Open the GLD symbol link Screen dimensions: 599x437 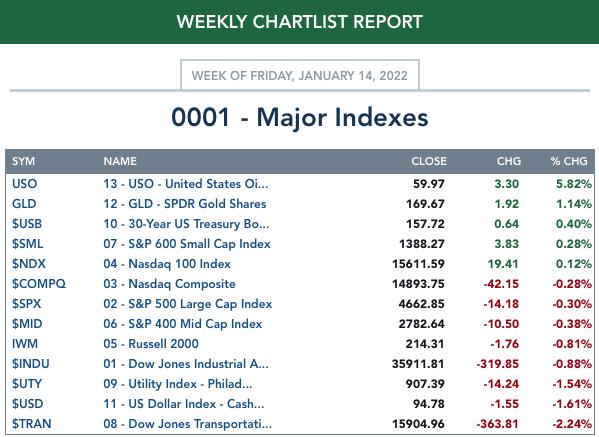[24, 204]
